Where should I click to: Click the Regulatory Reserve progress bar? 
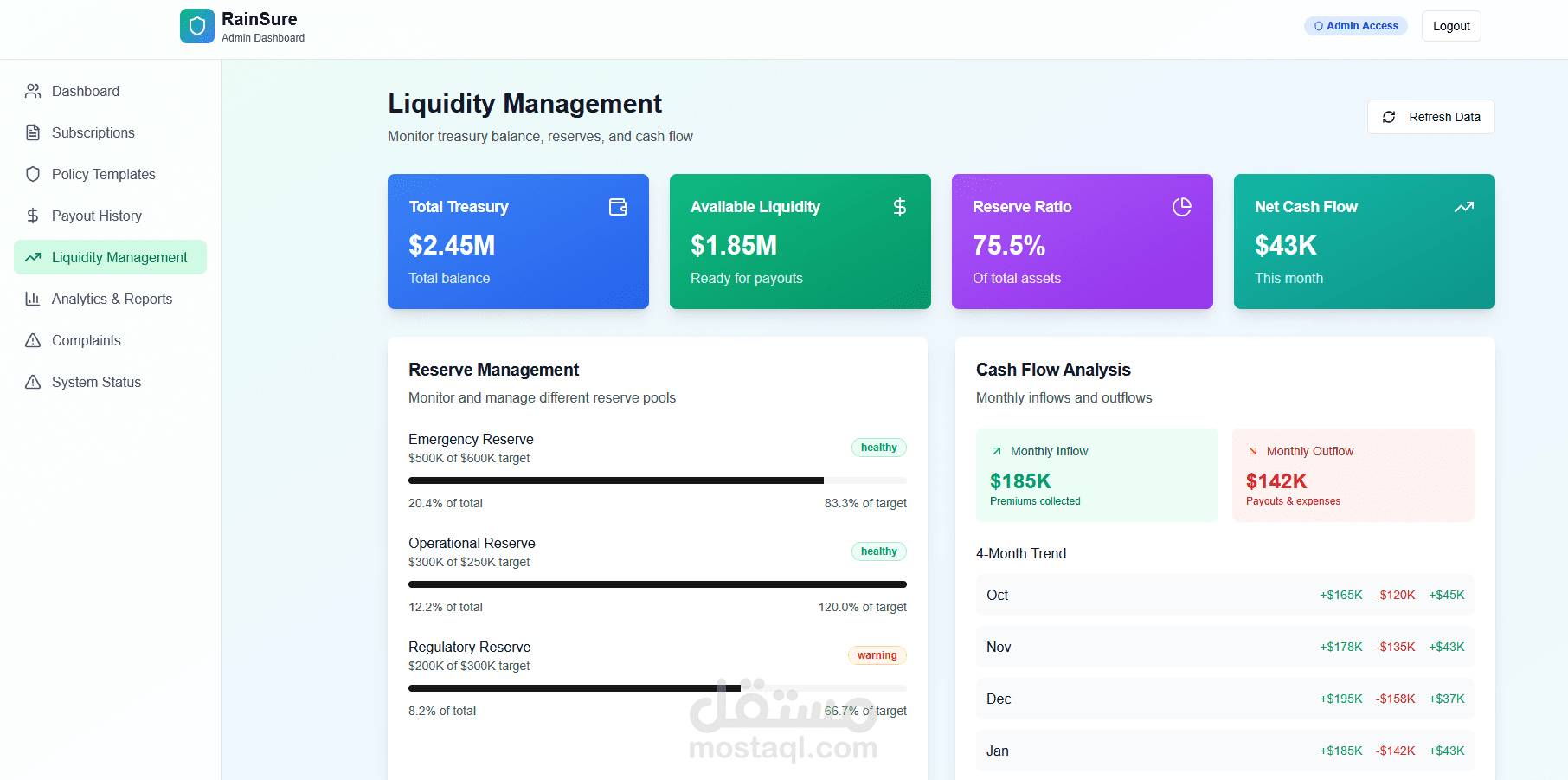click(x=658, y=688)
